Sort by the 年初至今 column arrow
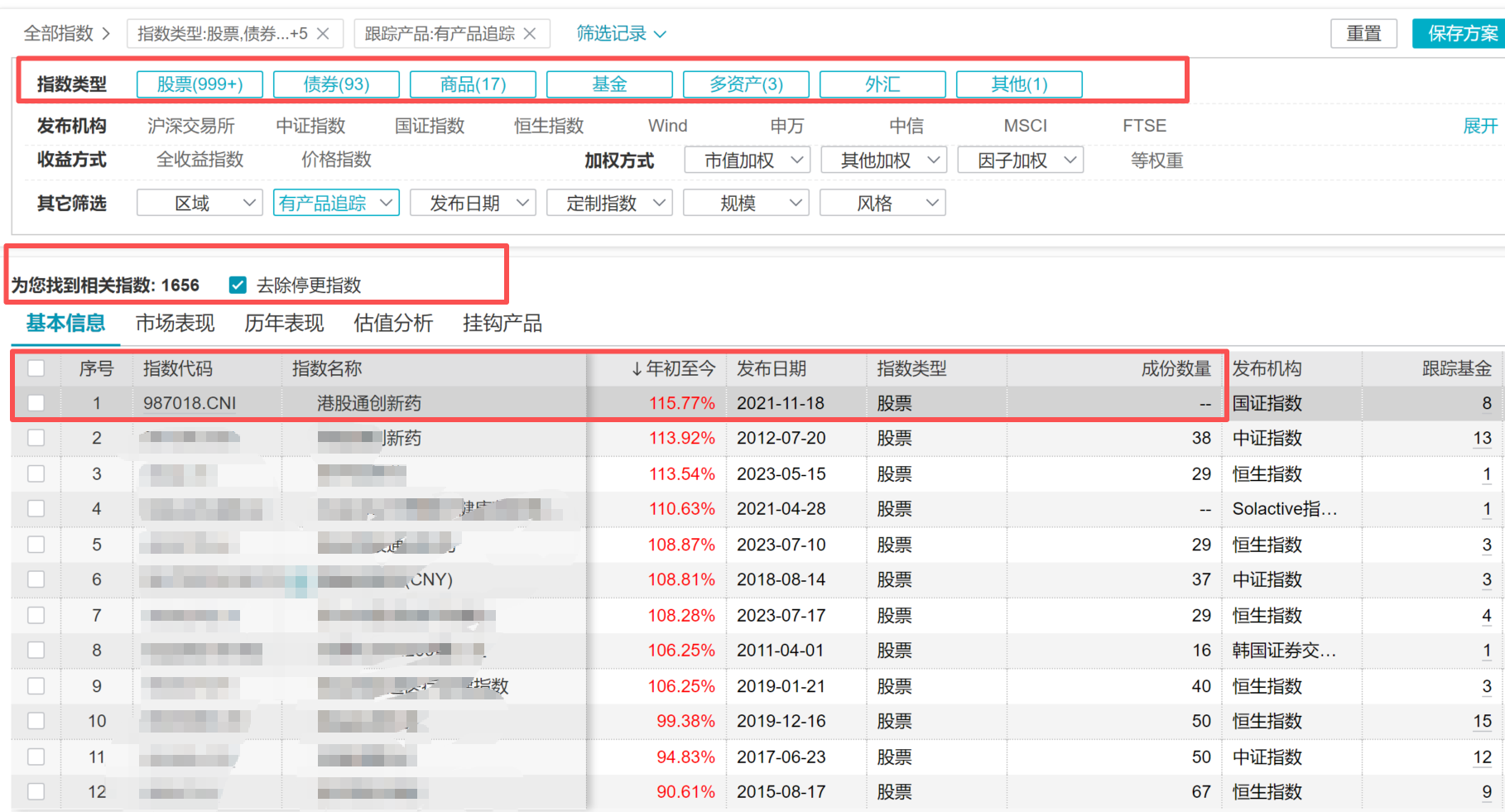1505x812 pixels. point(636,369)
